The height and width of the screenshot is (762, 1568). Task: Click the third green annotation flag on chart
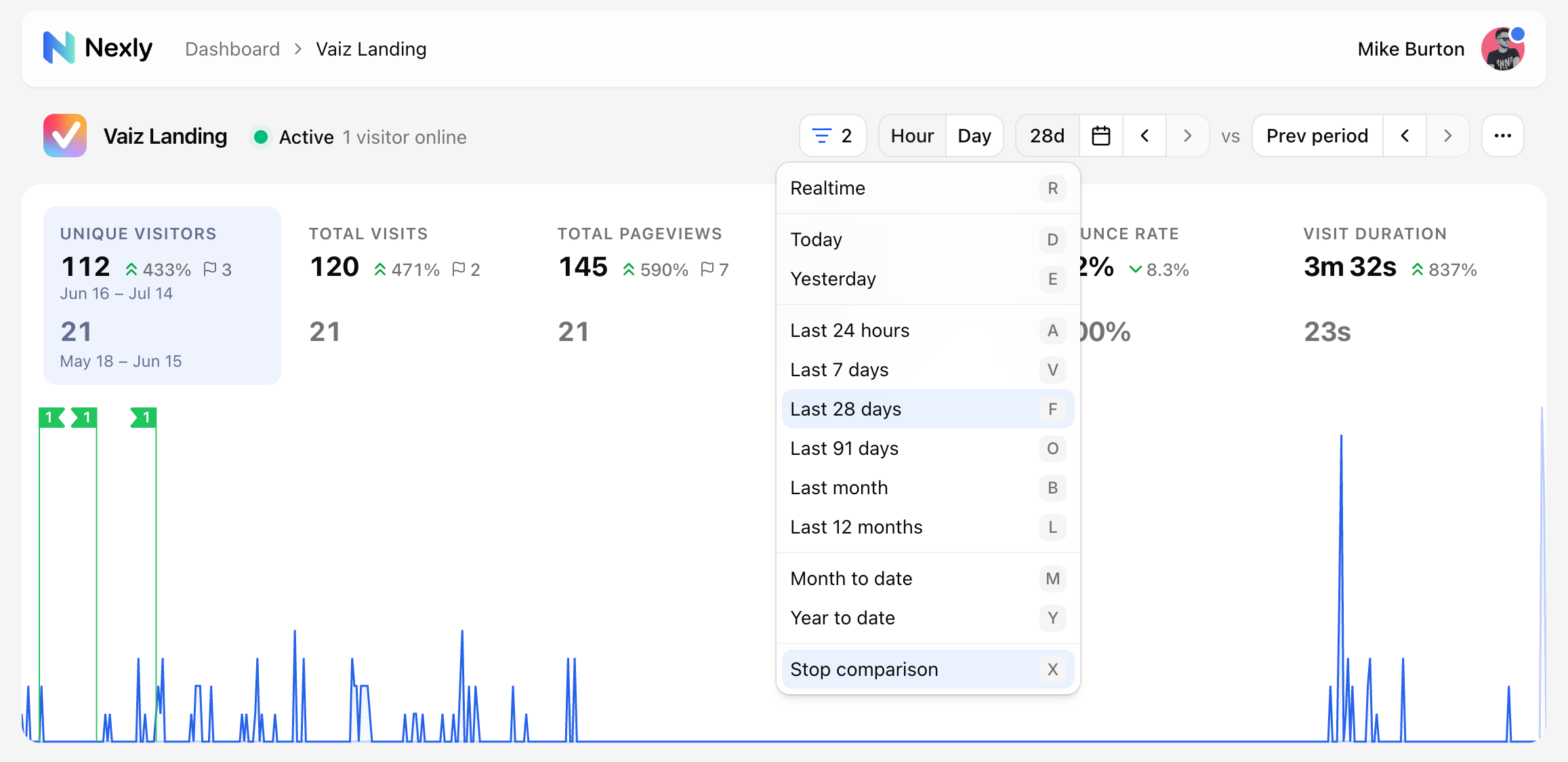(x=144, y=418)
